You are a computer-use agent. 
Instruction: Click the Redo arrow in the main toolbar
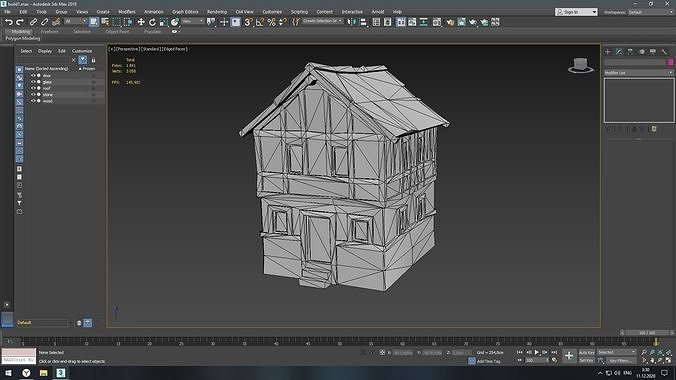click(x=20, y=22)
